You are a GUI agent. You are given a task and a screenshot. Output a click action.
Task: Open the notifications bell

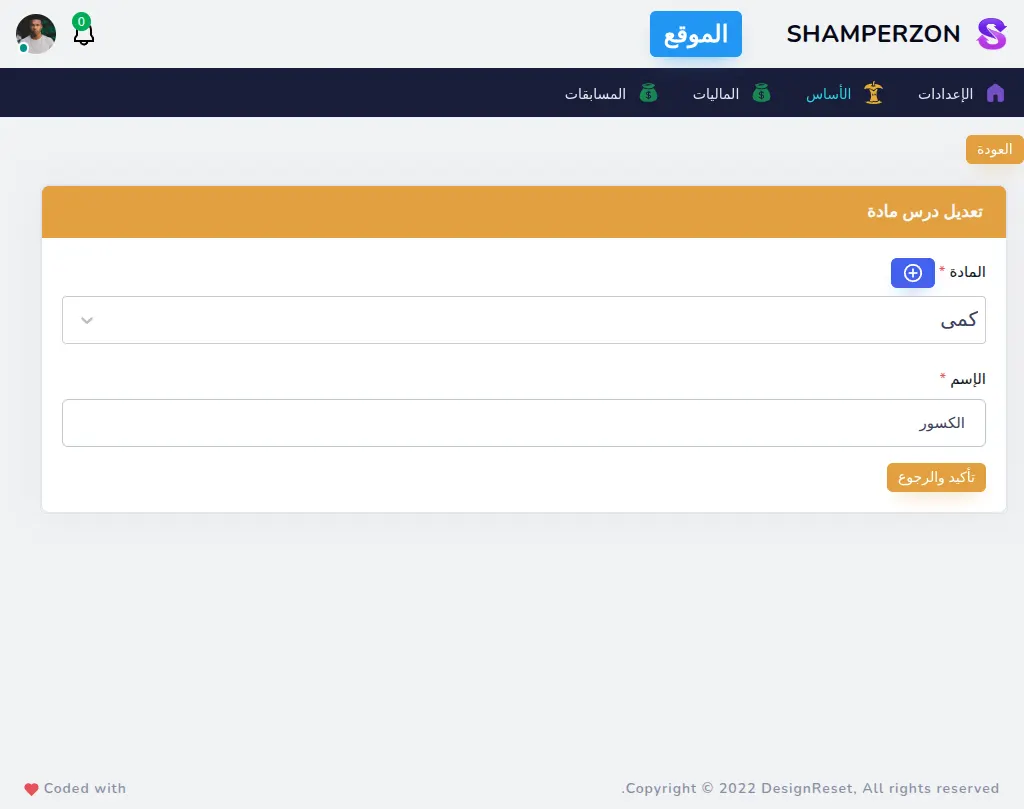[x=84, y=35]
